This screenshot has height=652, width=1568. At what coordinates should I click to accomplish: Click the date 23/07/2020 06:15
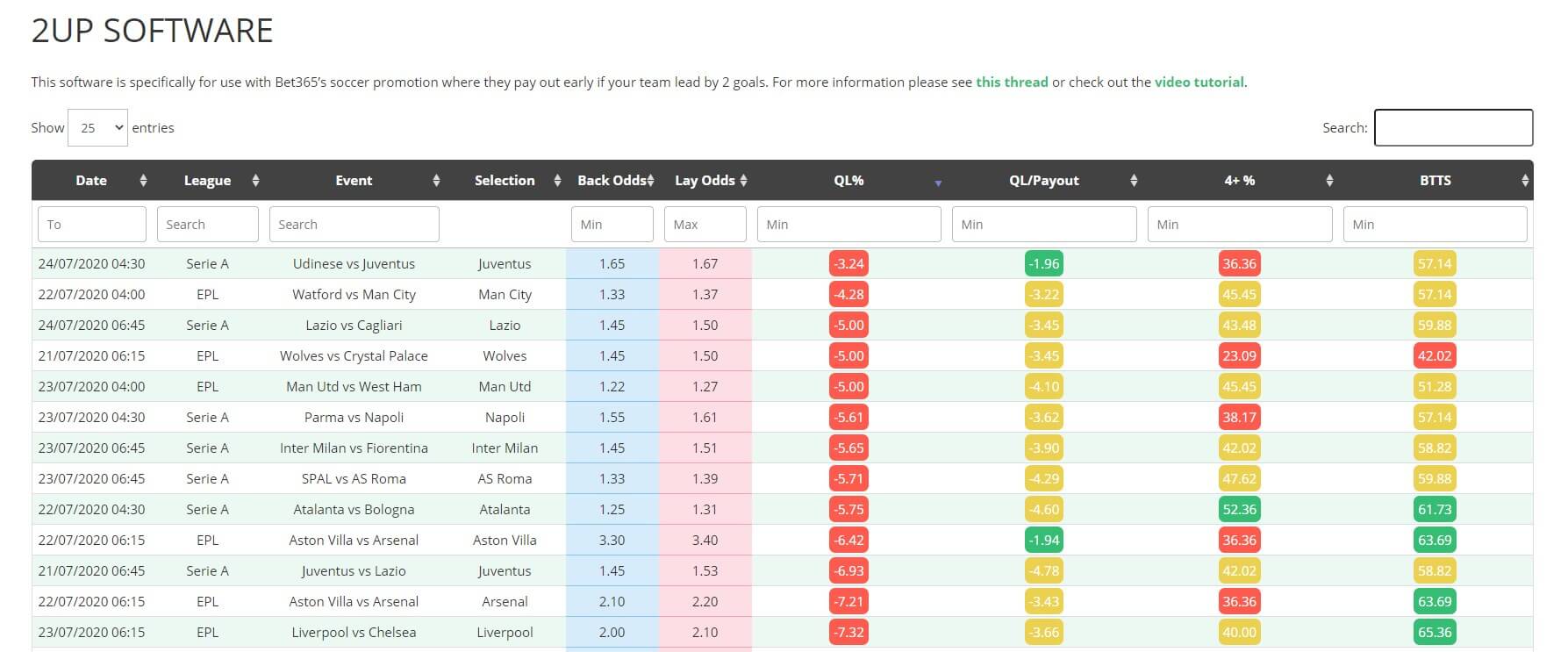point(92,633)
